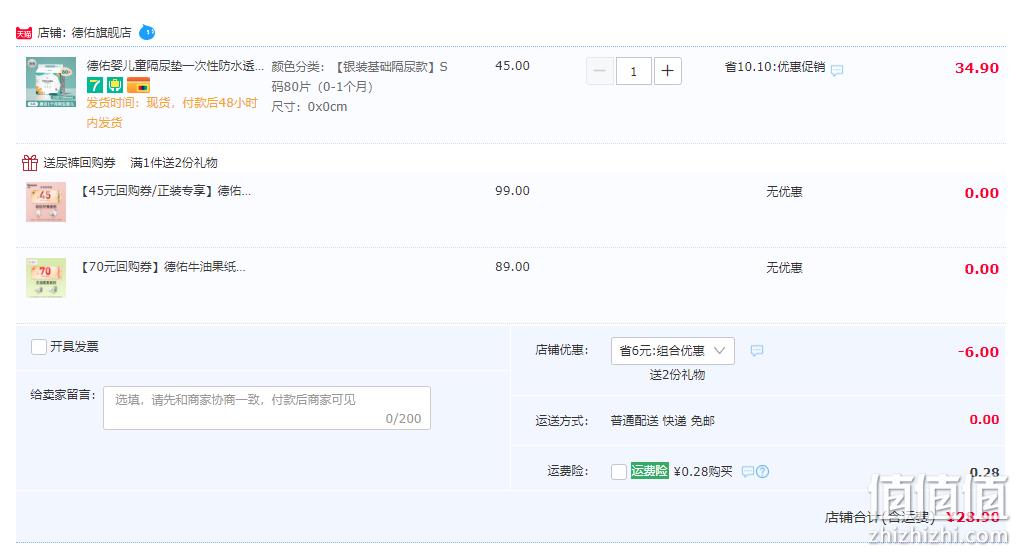Click the unit price 45.00
Image resolution: width=1018 pixels, height=553 pixels.
click(x=512, y=66)
